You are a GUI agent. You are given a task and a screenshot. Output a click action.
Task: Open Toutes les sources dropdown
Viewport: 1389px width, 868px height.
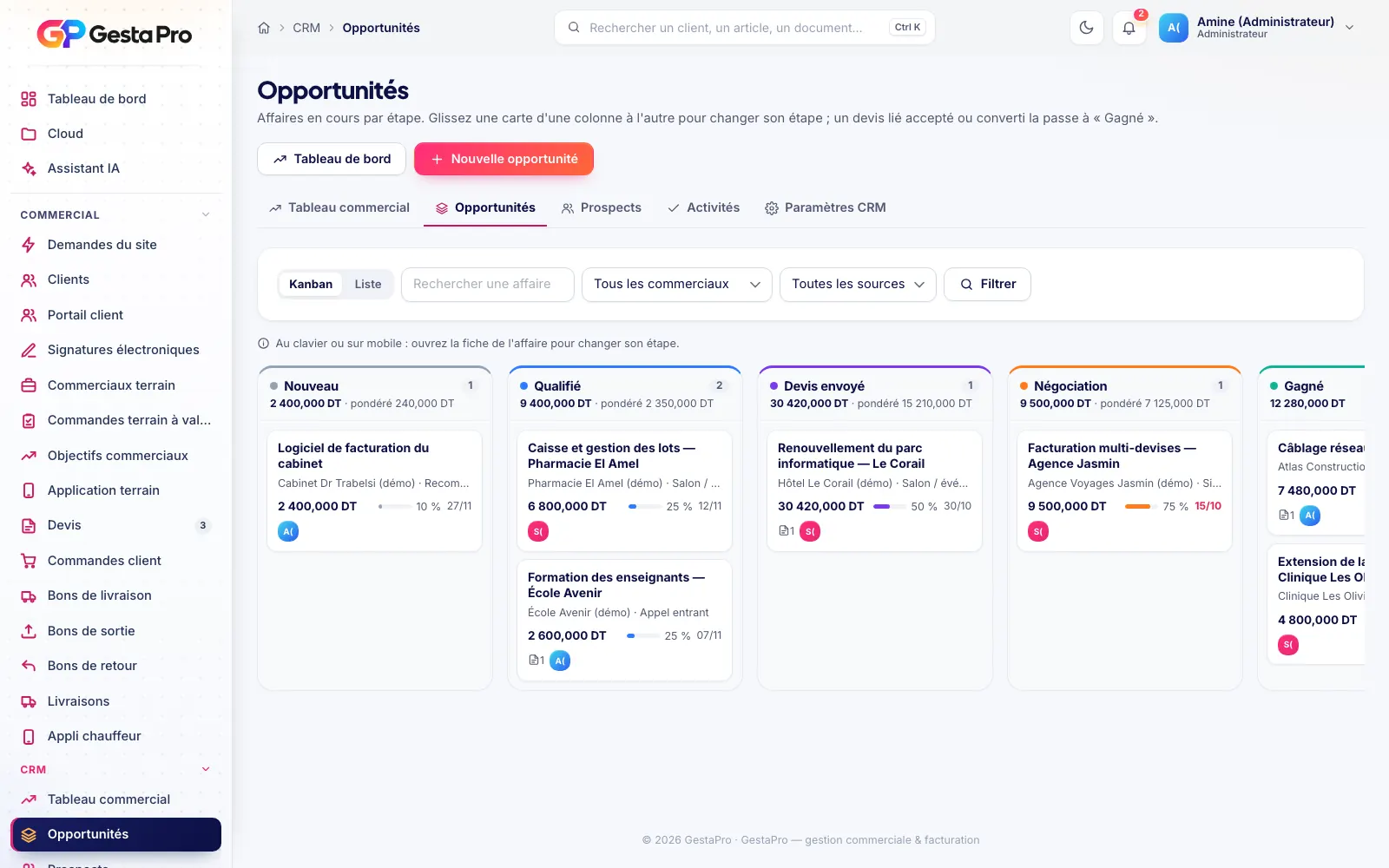click(x=858, y=285)
